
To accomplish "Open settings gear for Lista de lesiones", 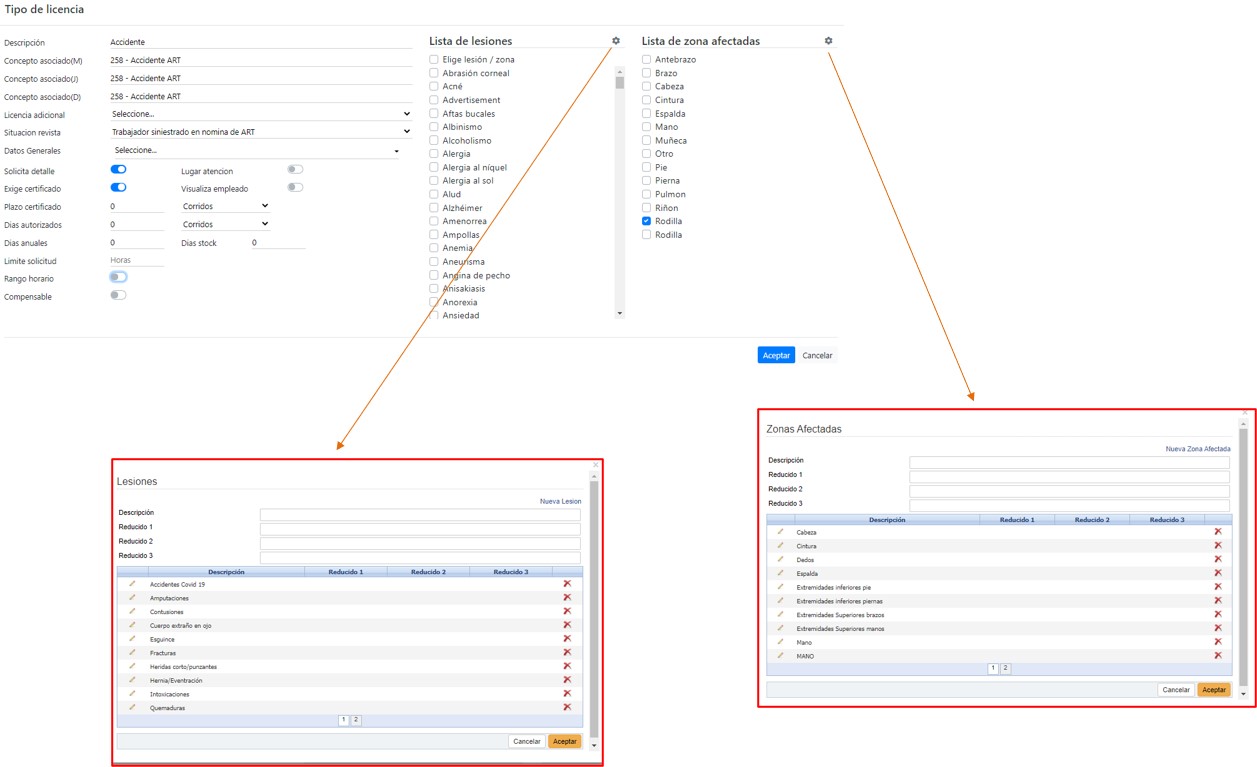I will pyautogui.click(x=616, y=41).
